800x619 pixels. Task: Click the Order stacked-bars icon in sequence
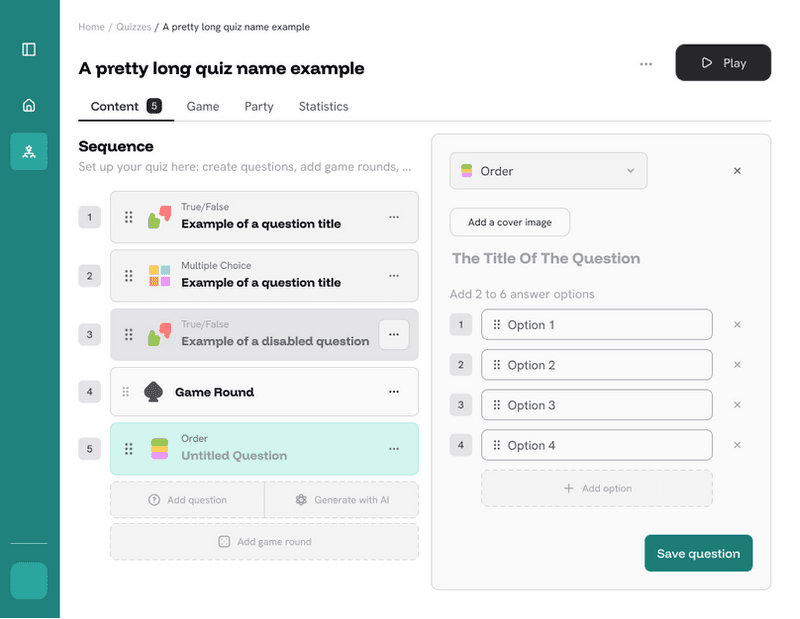click(x=159, y=449)
